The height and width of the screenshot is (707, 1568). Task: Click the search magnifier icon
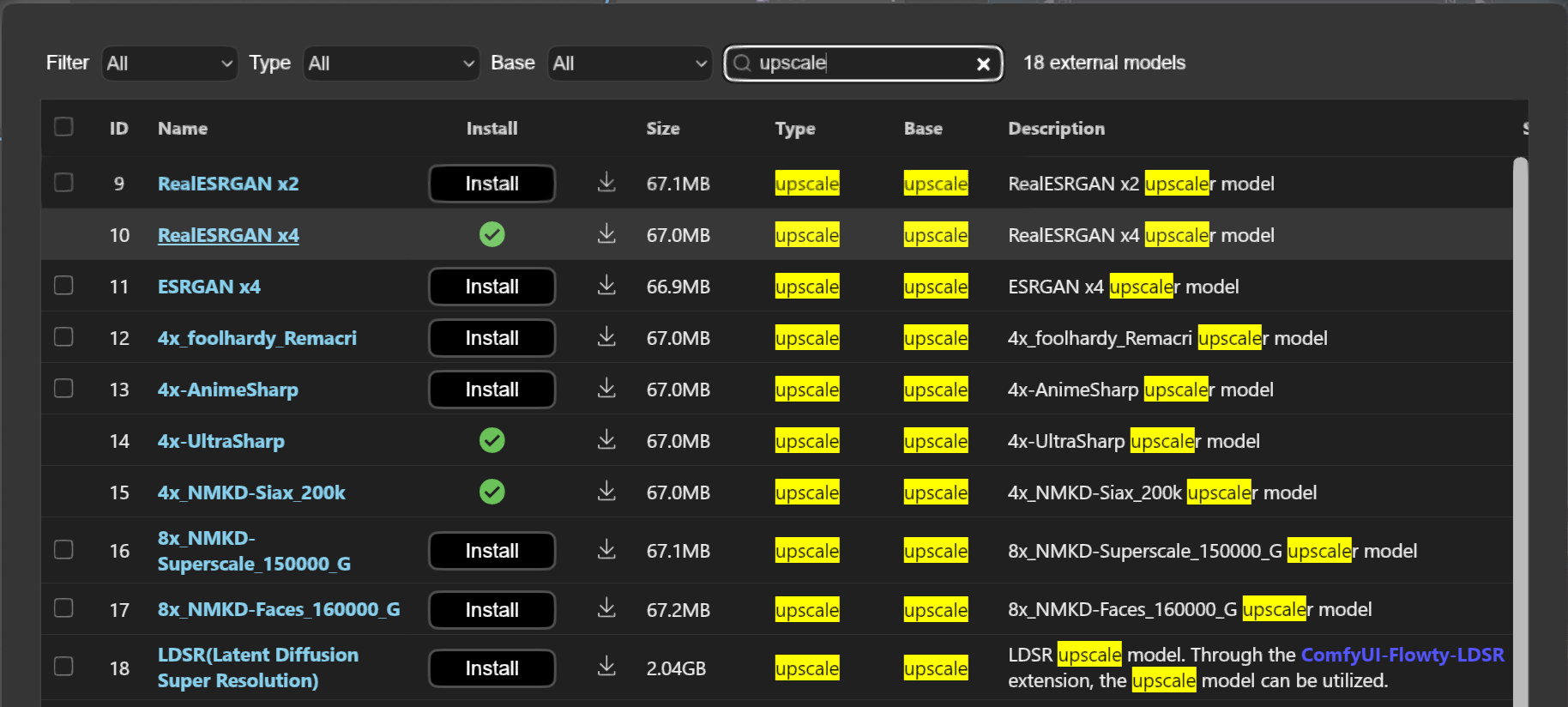743,63
